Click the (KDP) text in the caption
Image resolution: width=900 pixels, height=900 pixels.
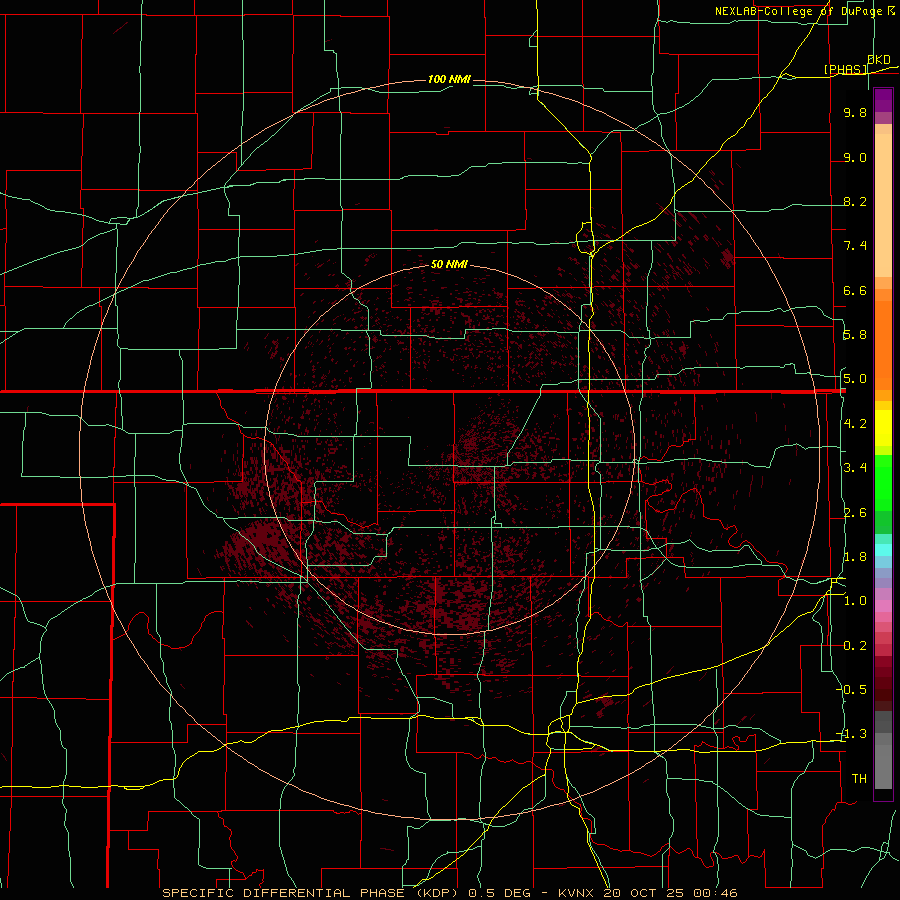tap(437, 893)
